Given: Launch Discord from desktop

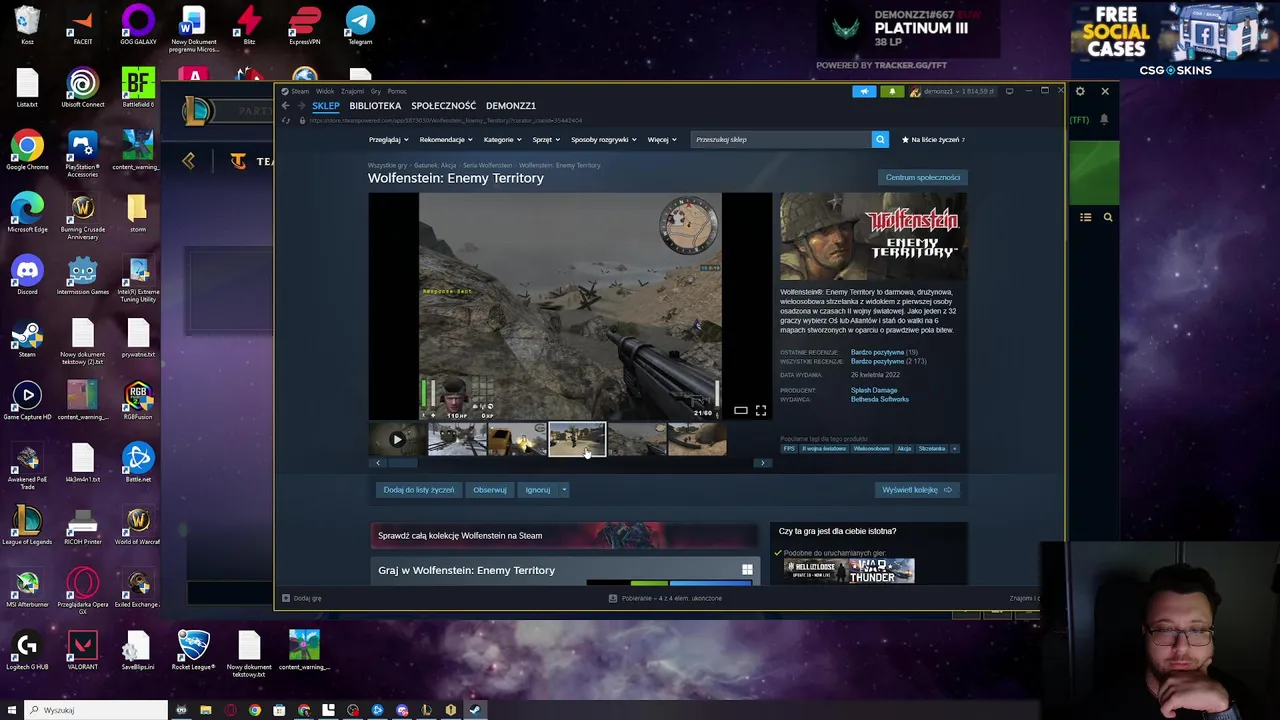Looking at the screenshot, I should tap(27, 275).
